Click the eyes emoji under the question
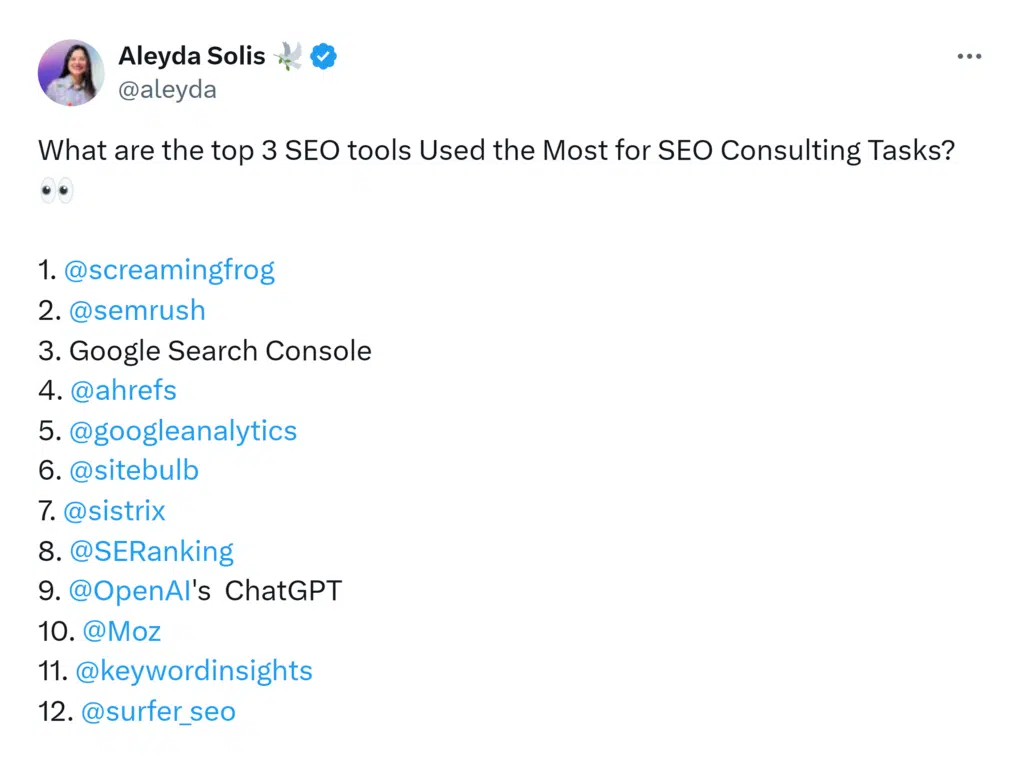Image resolution: width=1024 pixels, height=763 pixels. (x=56, y=191)
